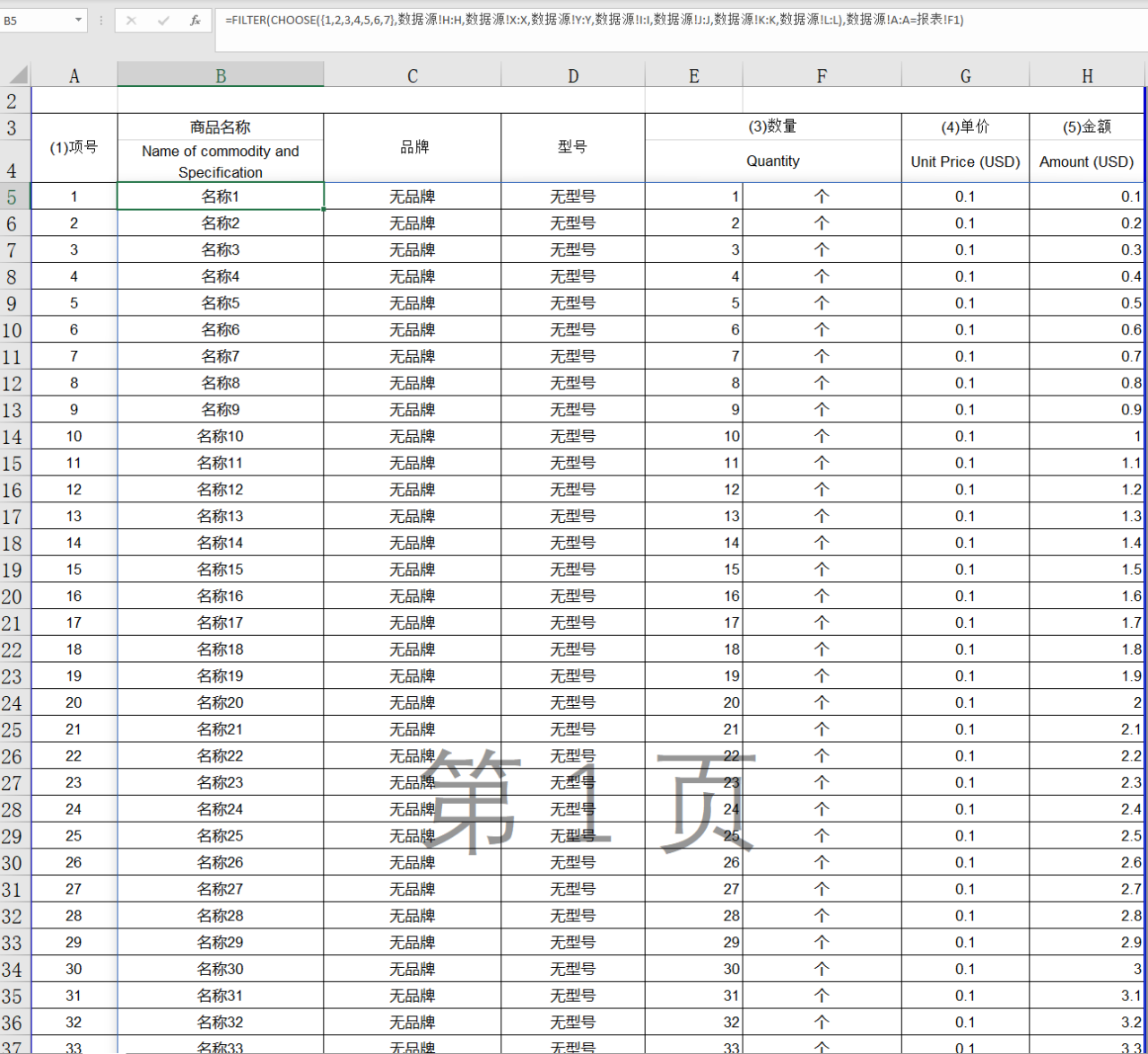The width and height of the screenshot is (1148, 1054).
Task: Select cell containing '名称32'
Action: 221,1022
